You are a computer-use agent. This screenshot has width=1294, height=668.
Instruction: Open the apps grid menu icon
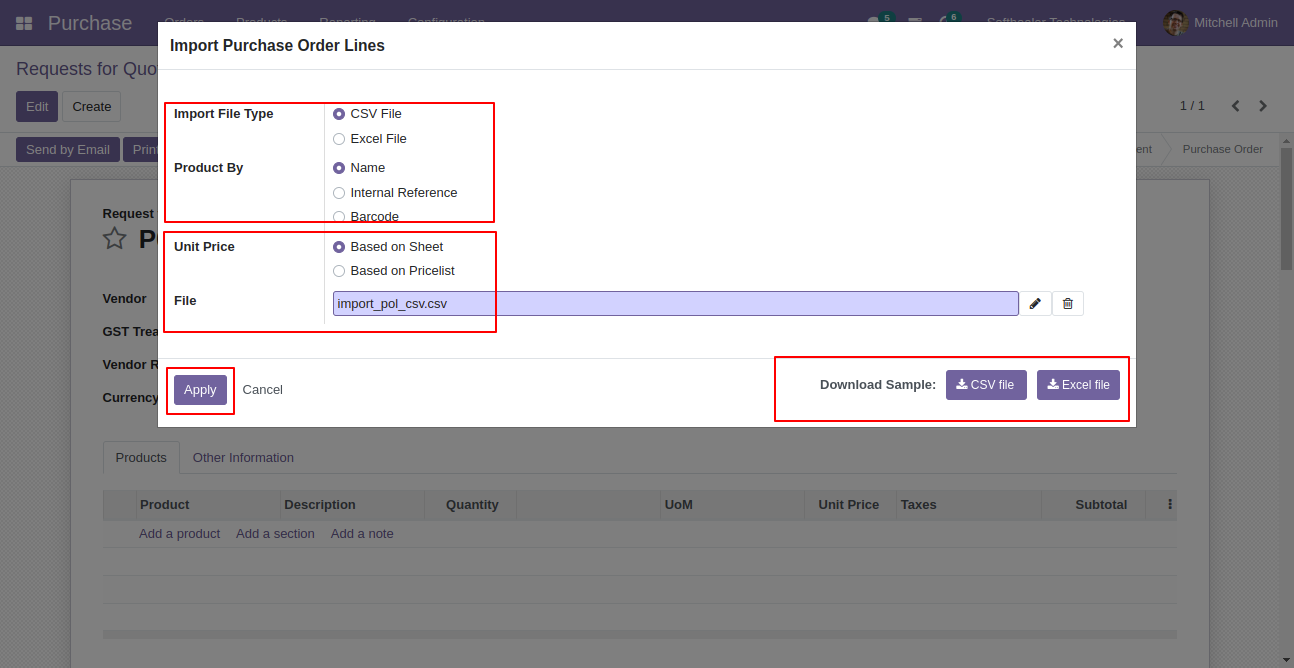click(x=24, y=23)
